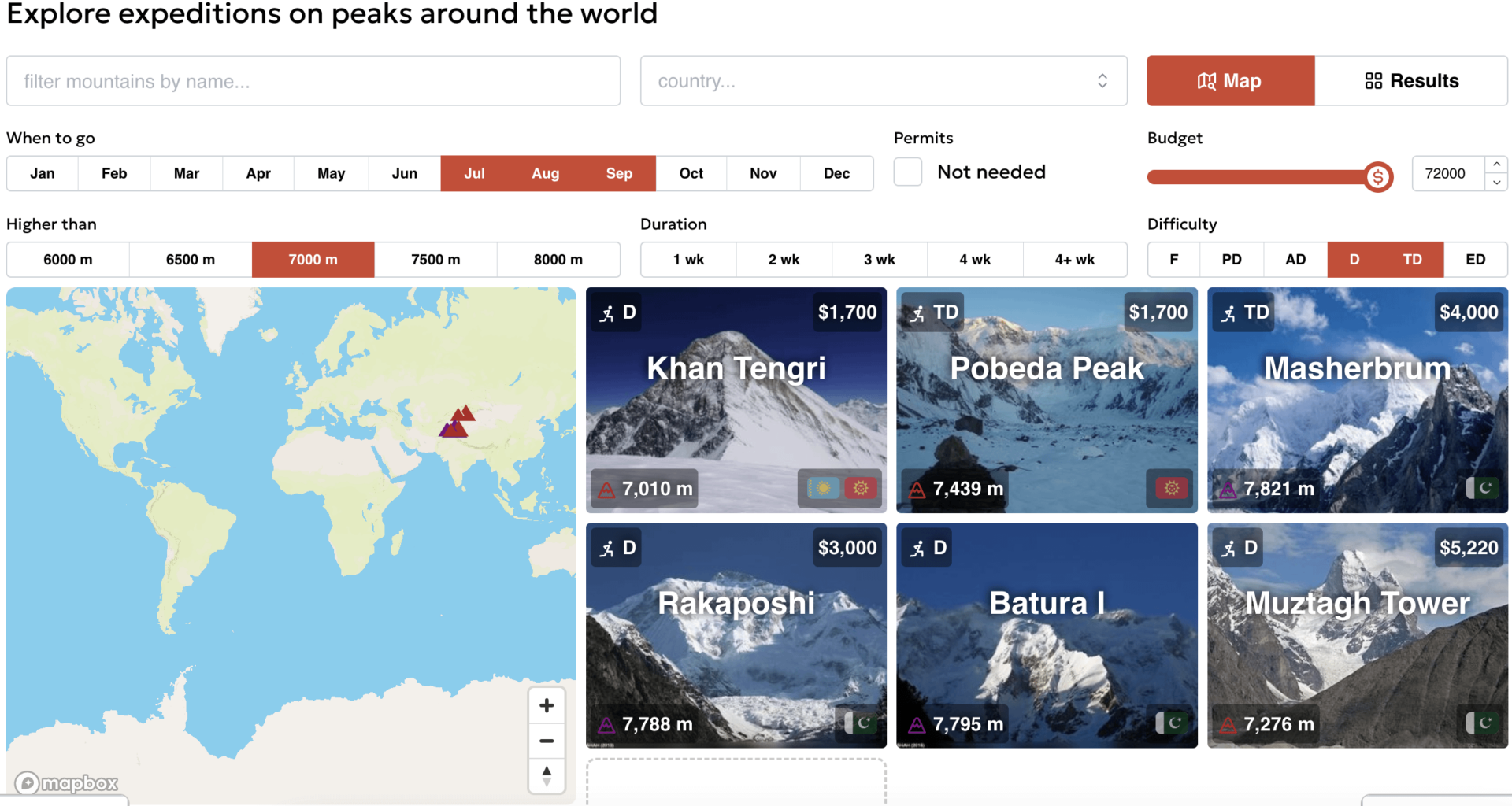Switch to the Map tab
Viewport: 1512px width, 806px height.
point(1230,80)
